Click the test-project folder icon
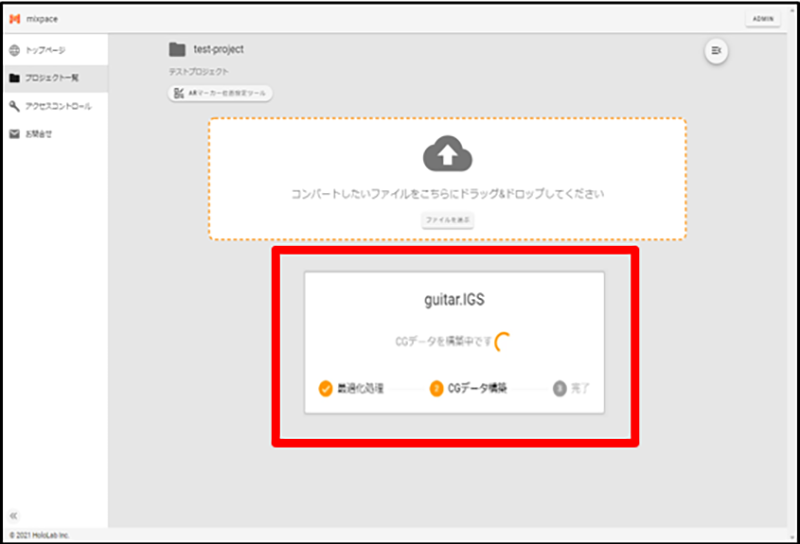This screenshot has width=800, height=544. tap(177, 49)
